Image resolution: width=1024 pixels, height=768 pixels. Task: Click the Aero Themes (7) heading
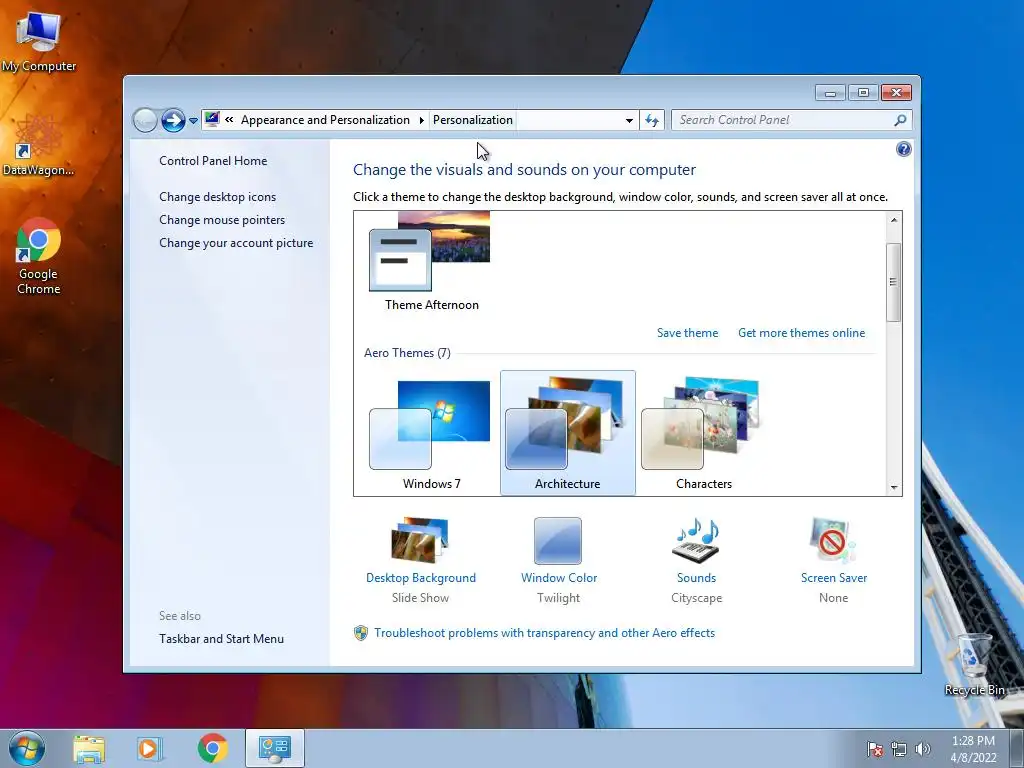(x=407, y=353)
